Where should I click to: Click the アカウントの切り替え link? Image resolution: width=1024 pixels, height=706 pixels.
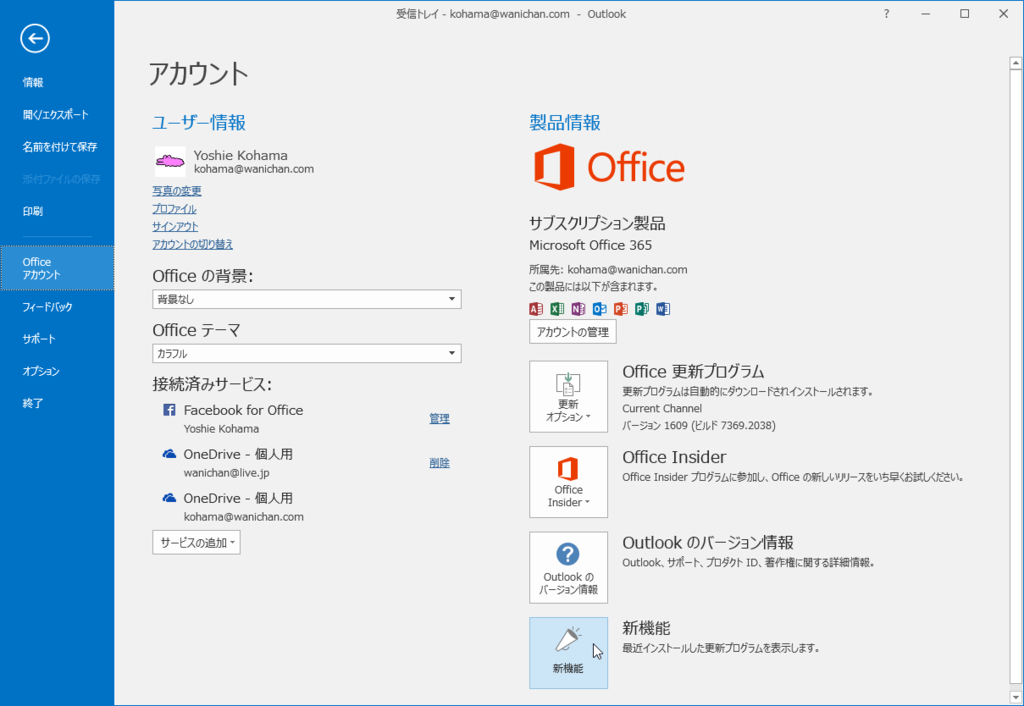pos(193,244)
